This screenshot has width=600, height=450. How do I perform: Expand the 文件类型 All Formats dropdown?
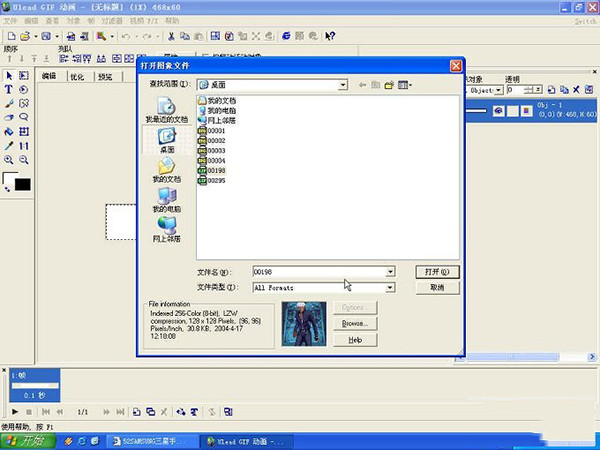[390, 288]
